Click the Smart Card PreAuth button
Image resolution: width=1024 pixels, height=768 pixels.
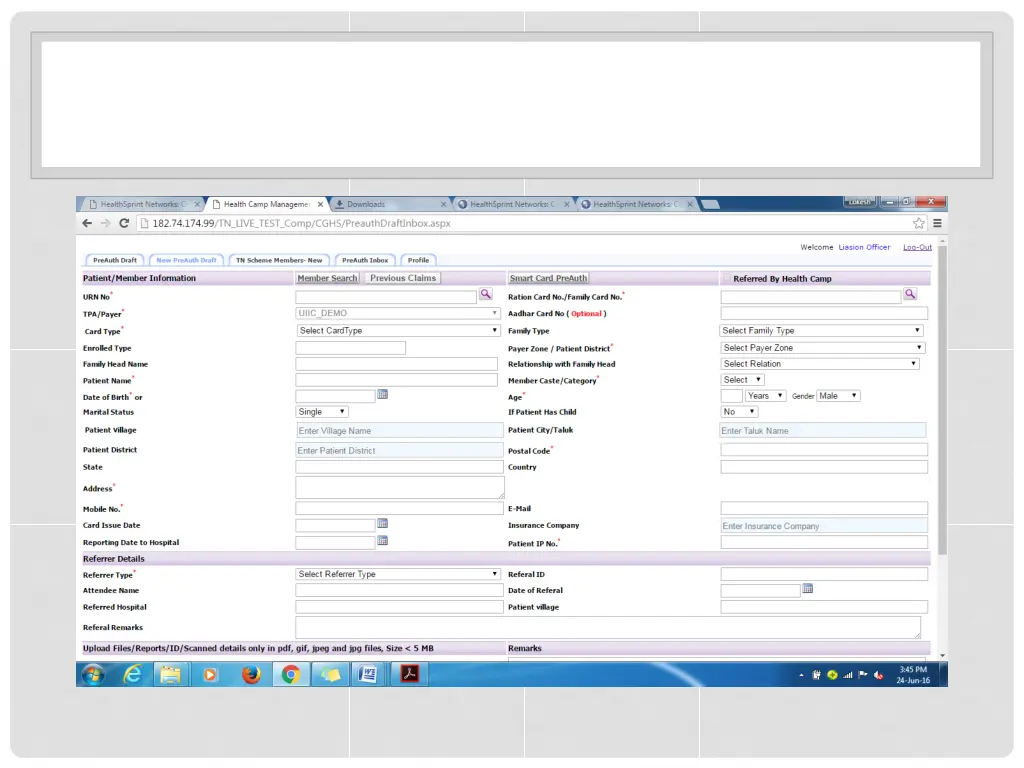[x=549, y=278]
